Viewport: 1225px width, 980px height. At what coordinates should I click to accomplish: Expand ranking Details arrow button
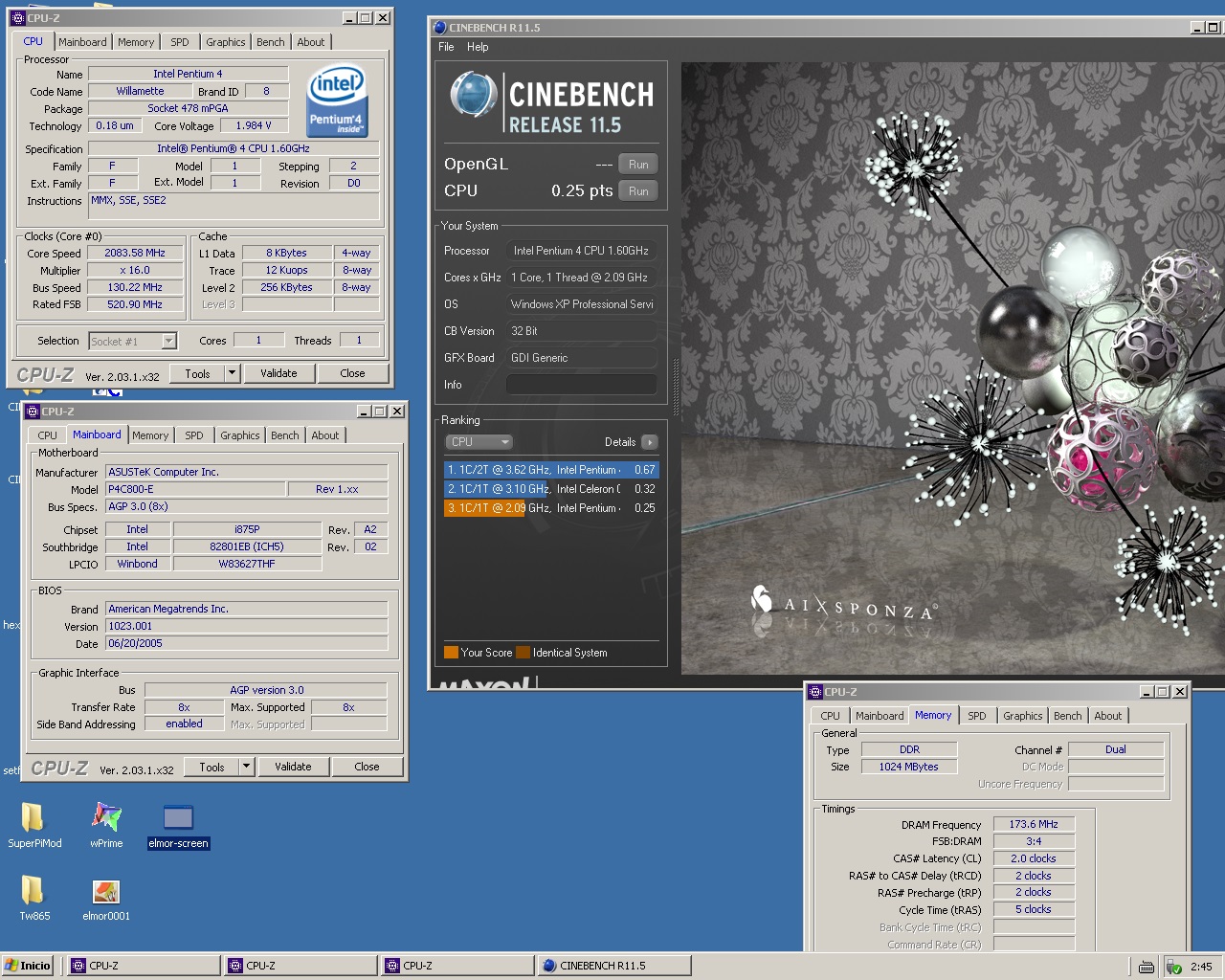[x=650, y=442]
